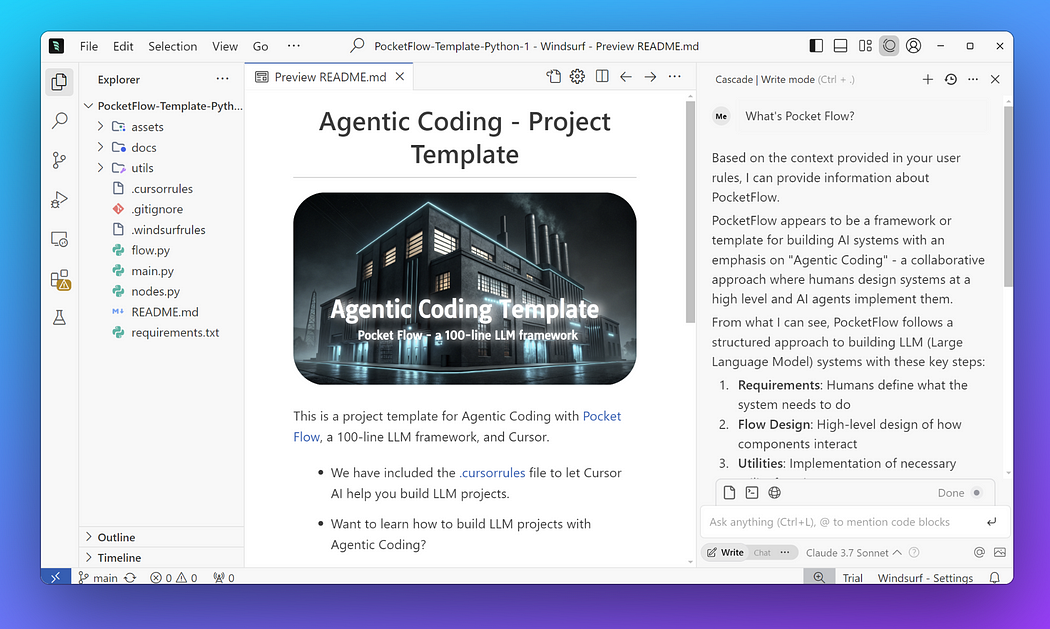Open markdown preview settings gear icon

tap(577, 75)
